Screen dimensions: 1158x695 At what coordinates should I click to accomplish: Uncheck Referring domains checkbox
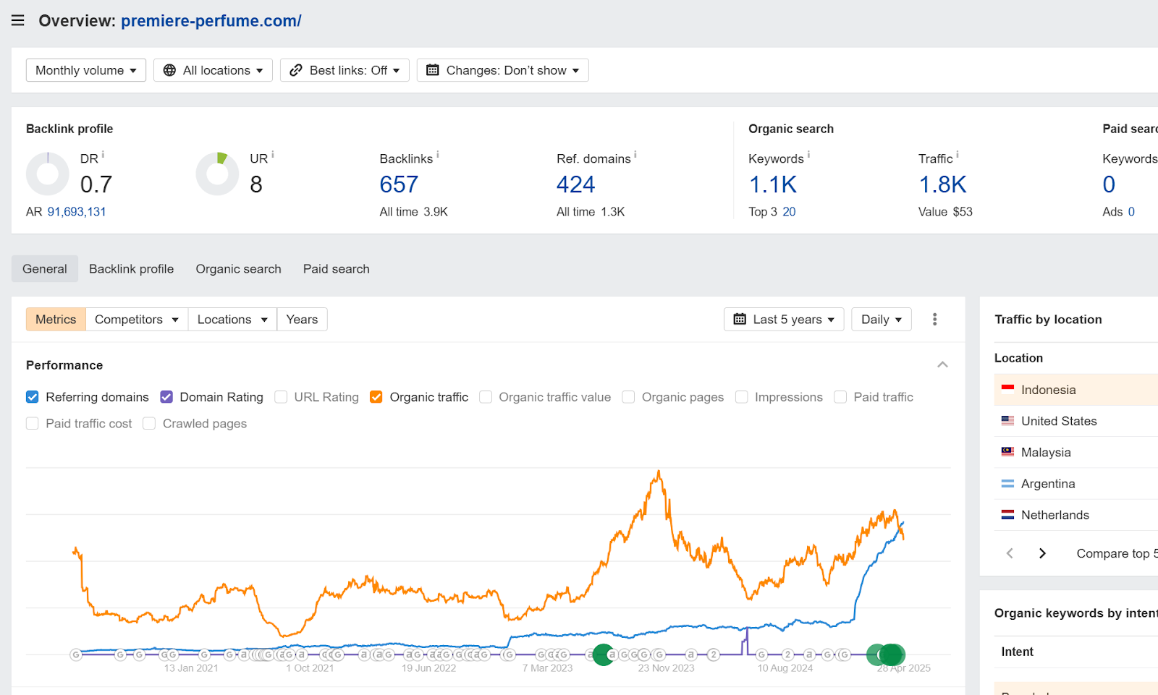pyautogui.click(x=32, y=397)
